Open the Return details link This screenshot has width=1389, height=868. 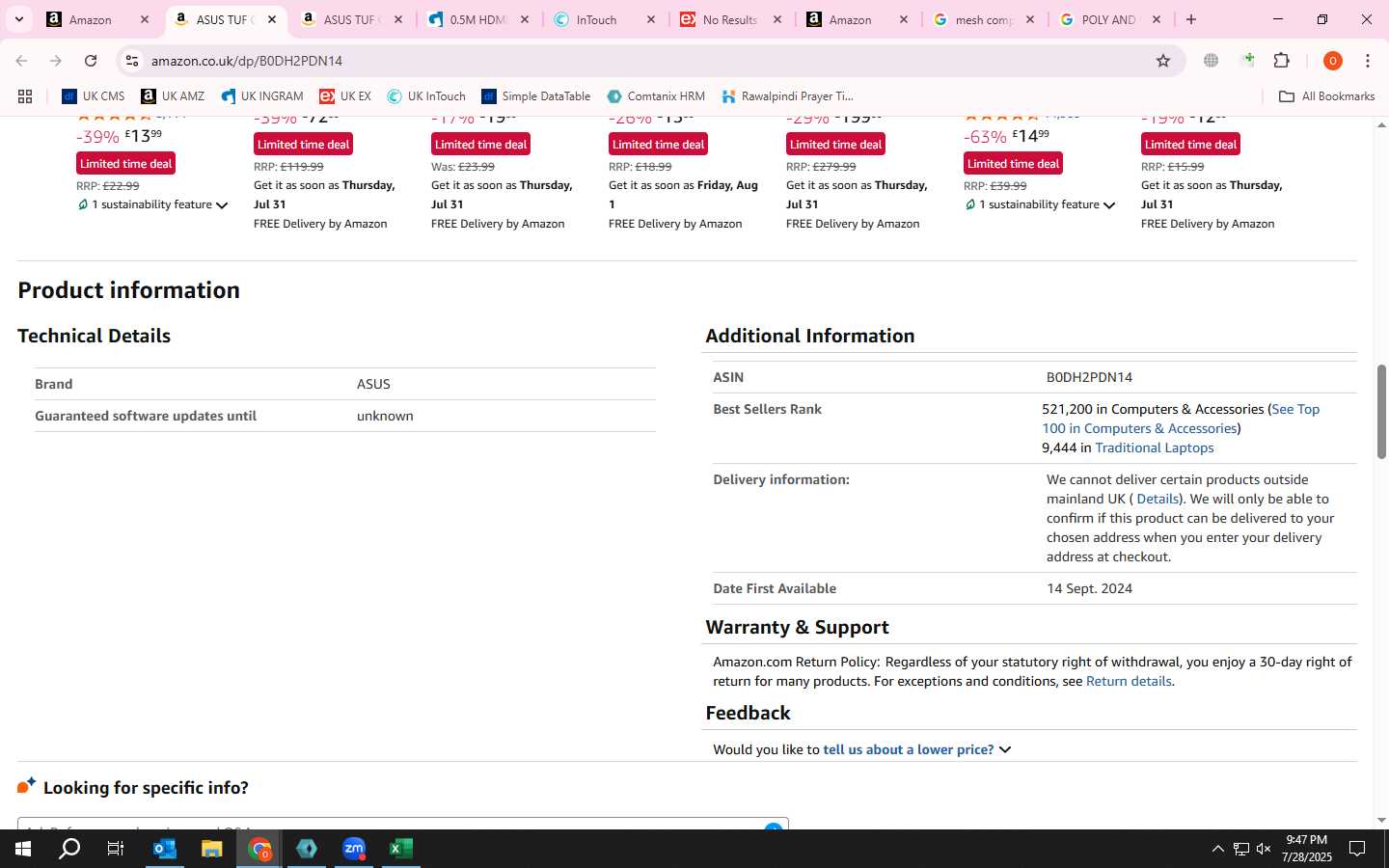coord(1129,681)
